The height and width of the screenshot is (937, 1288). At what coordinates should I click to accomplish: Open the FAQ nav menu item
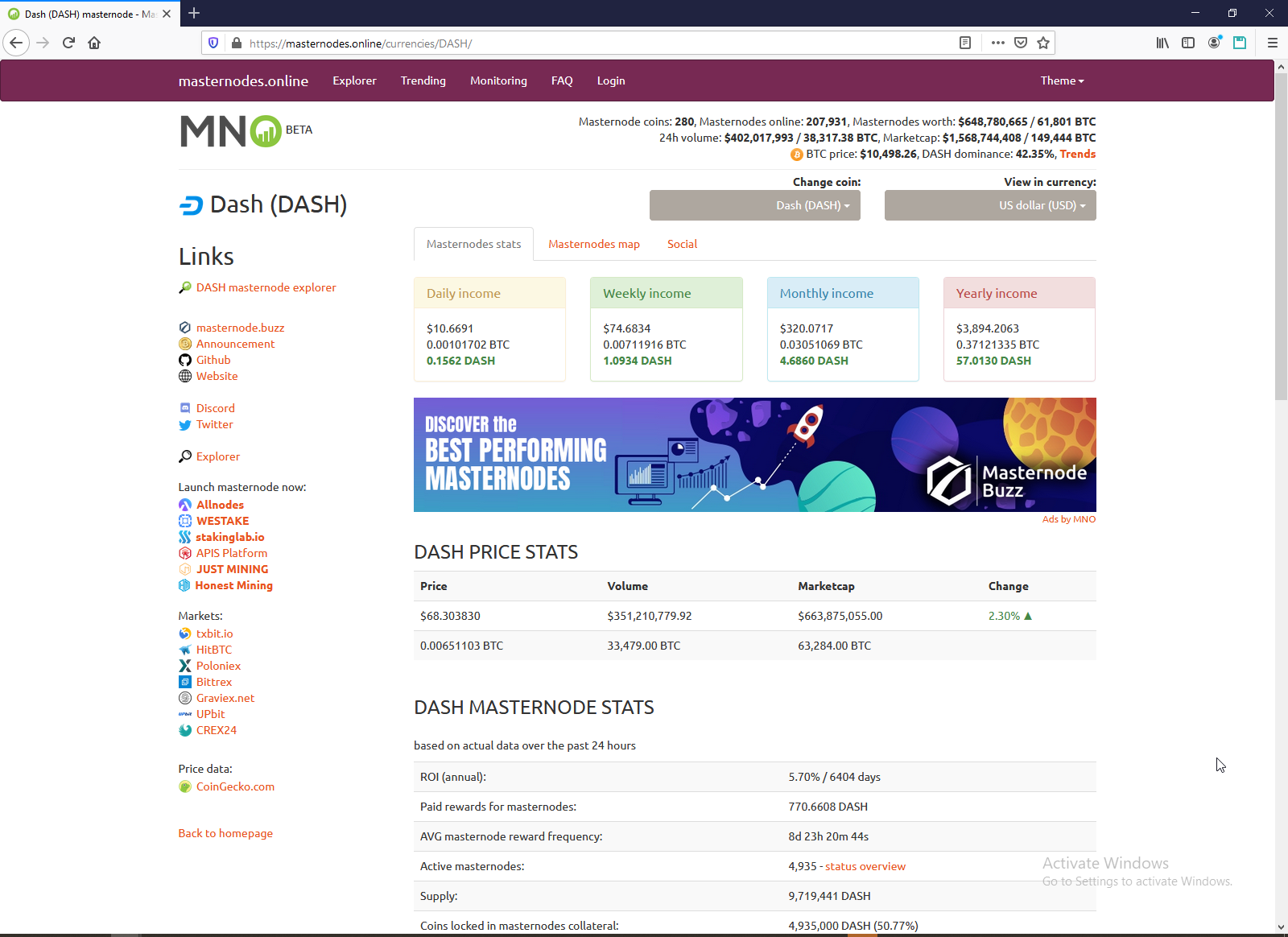562,80
